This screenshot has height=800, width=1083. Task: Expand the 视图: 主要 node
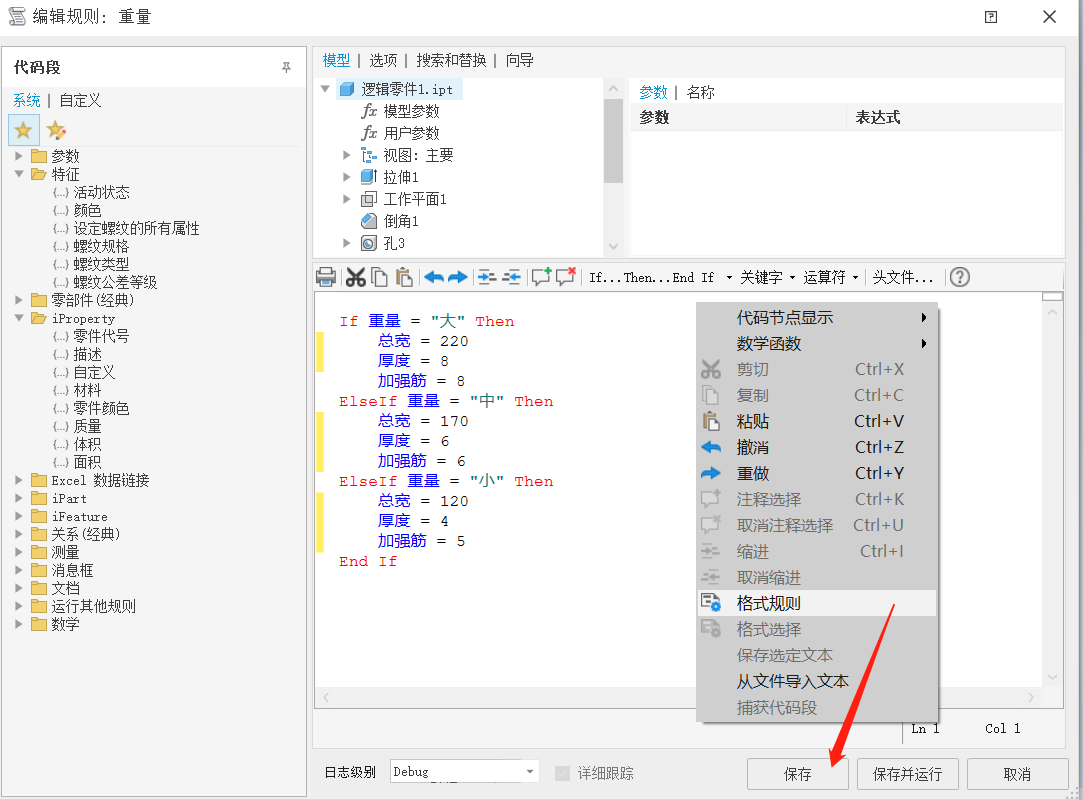[347, 155]
